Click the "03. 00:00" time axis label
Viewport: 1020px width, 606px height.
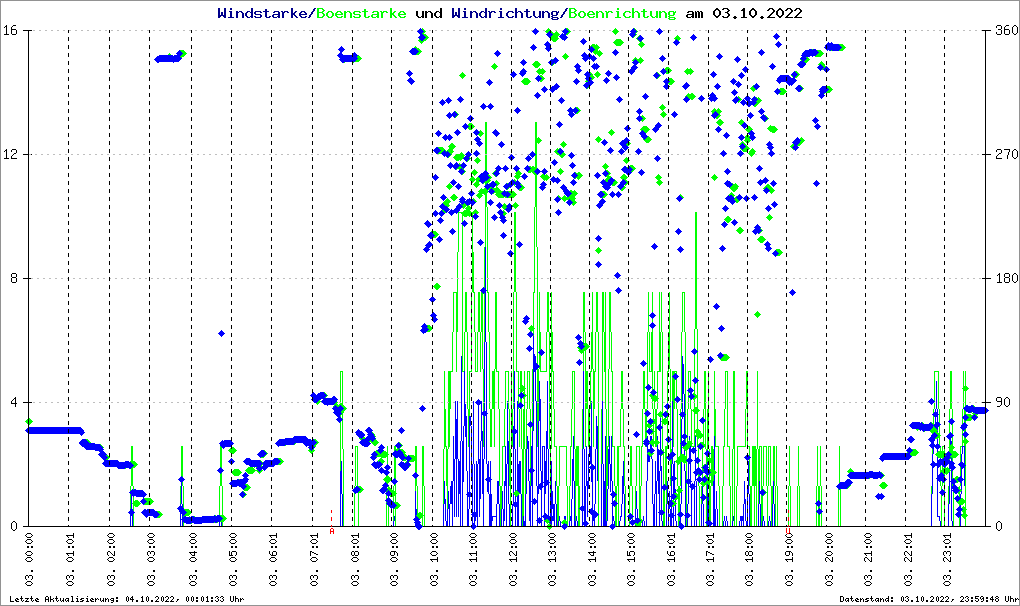(29, 561)
